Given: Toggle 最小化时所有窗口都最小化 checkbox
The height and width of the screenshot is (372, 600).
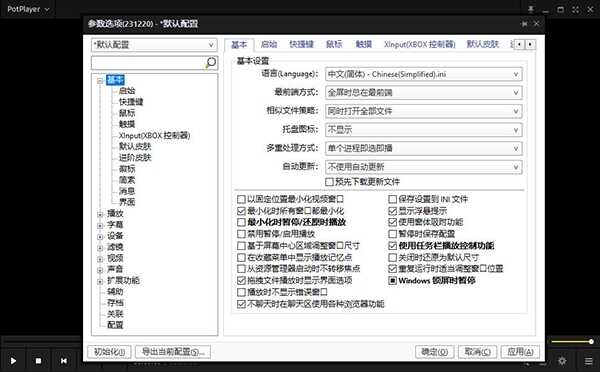Looking at the screenshot, I should point(241,211).
